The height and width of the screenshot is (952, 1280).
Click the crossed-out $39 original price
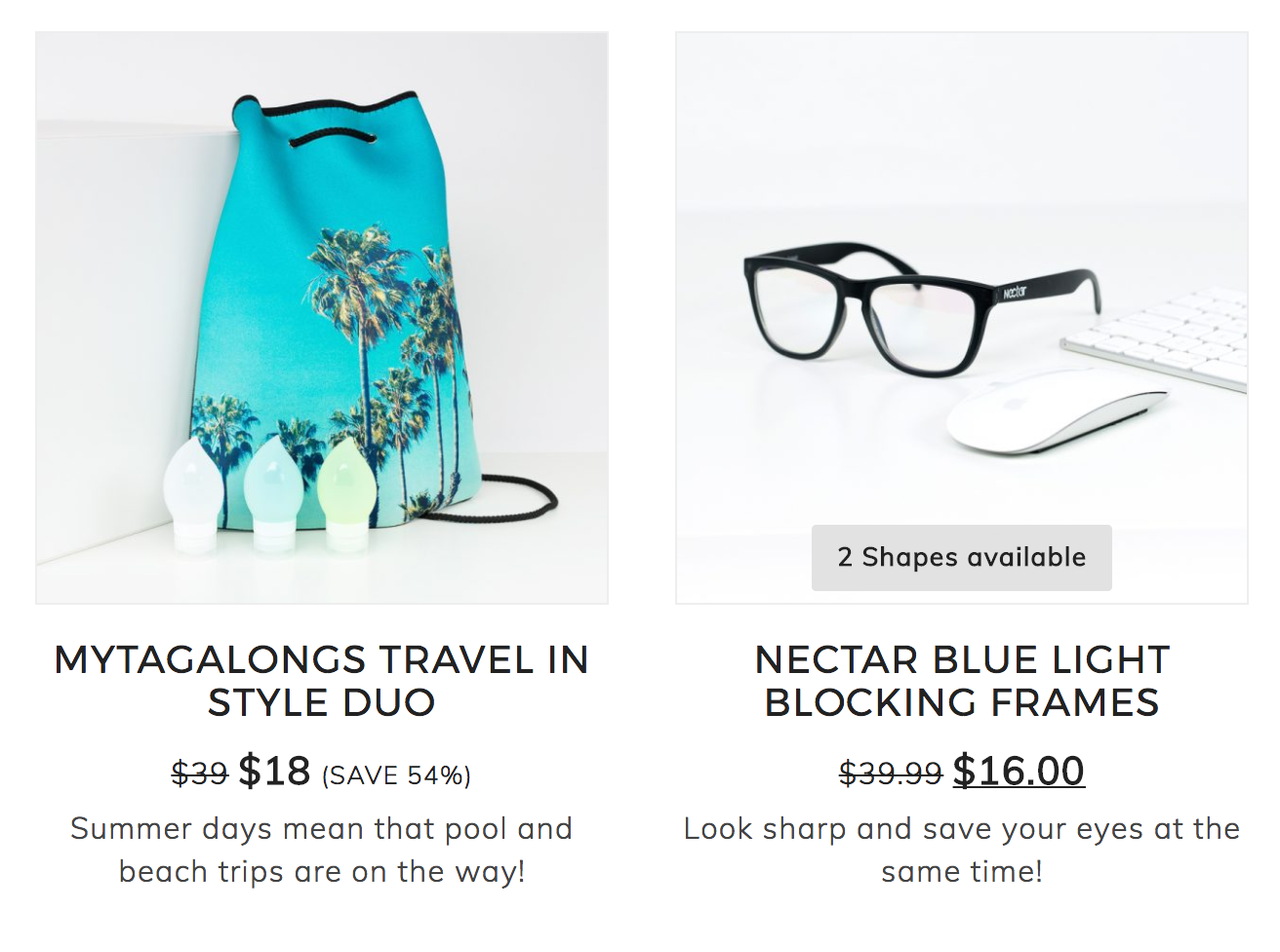(199, 773)
